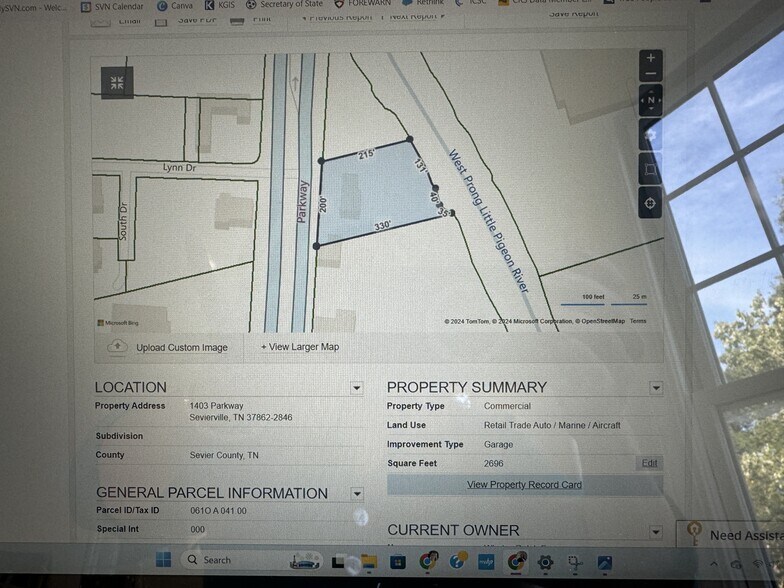Click View Larger Map link
Screen dimensions: 784x588
click(x=300, y=347)
